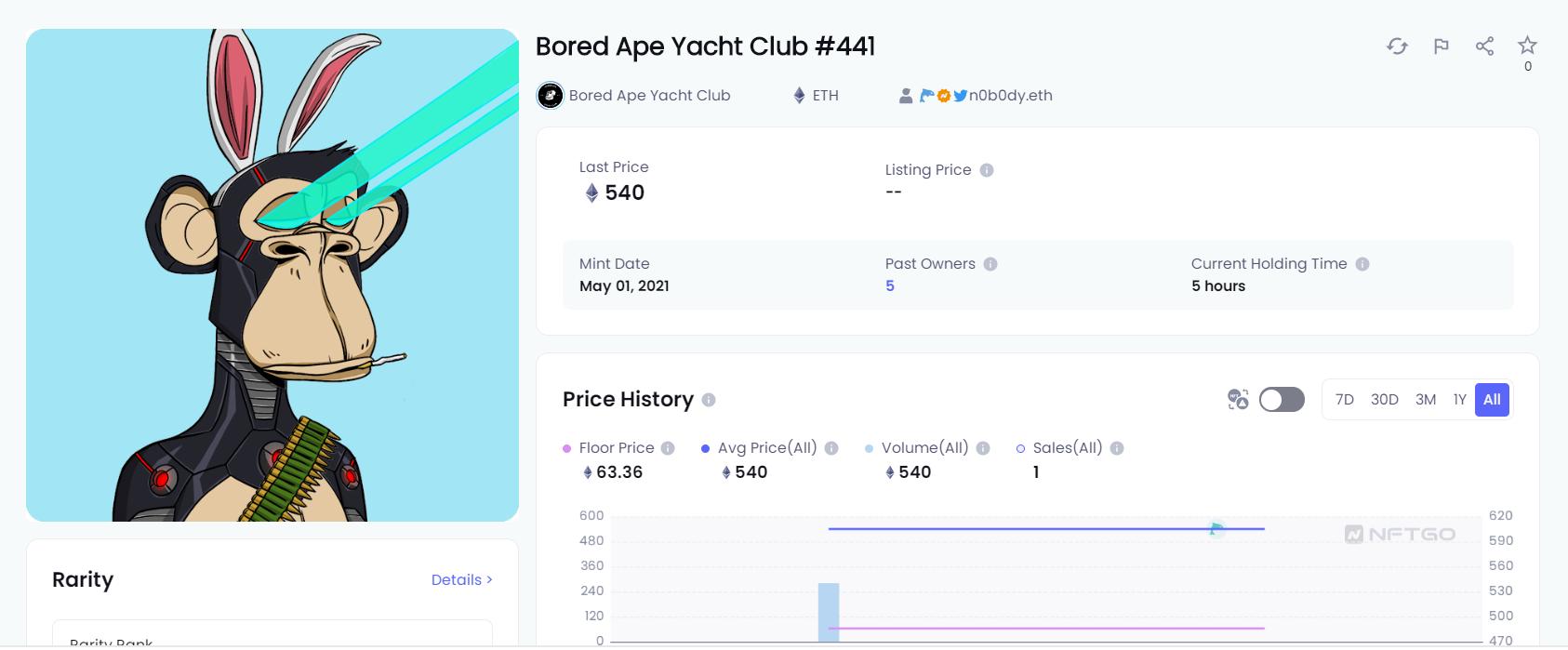Click the refresh metadata icon
This screenshot has height=650, width=1568.
[x=1397, y=46]
